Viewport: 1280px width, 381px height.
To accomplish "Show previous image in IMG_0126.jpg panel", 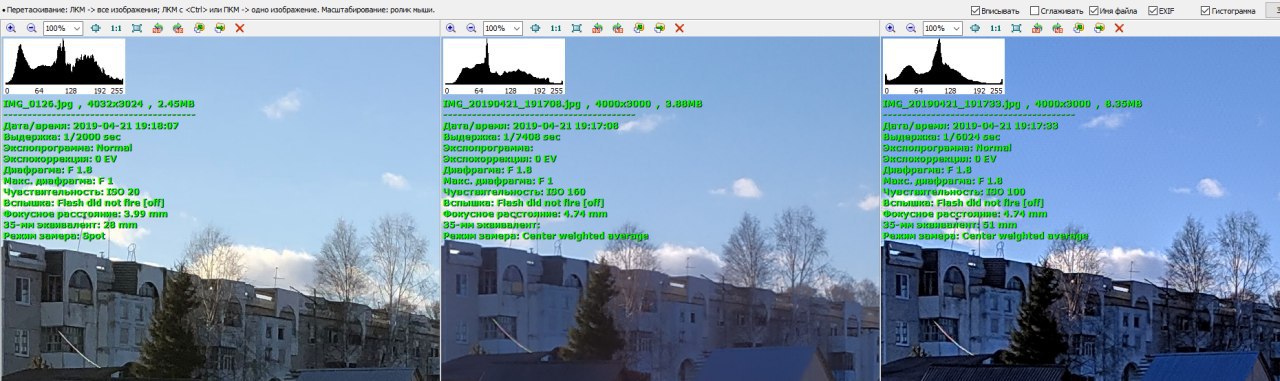I will coord(198,28).
